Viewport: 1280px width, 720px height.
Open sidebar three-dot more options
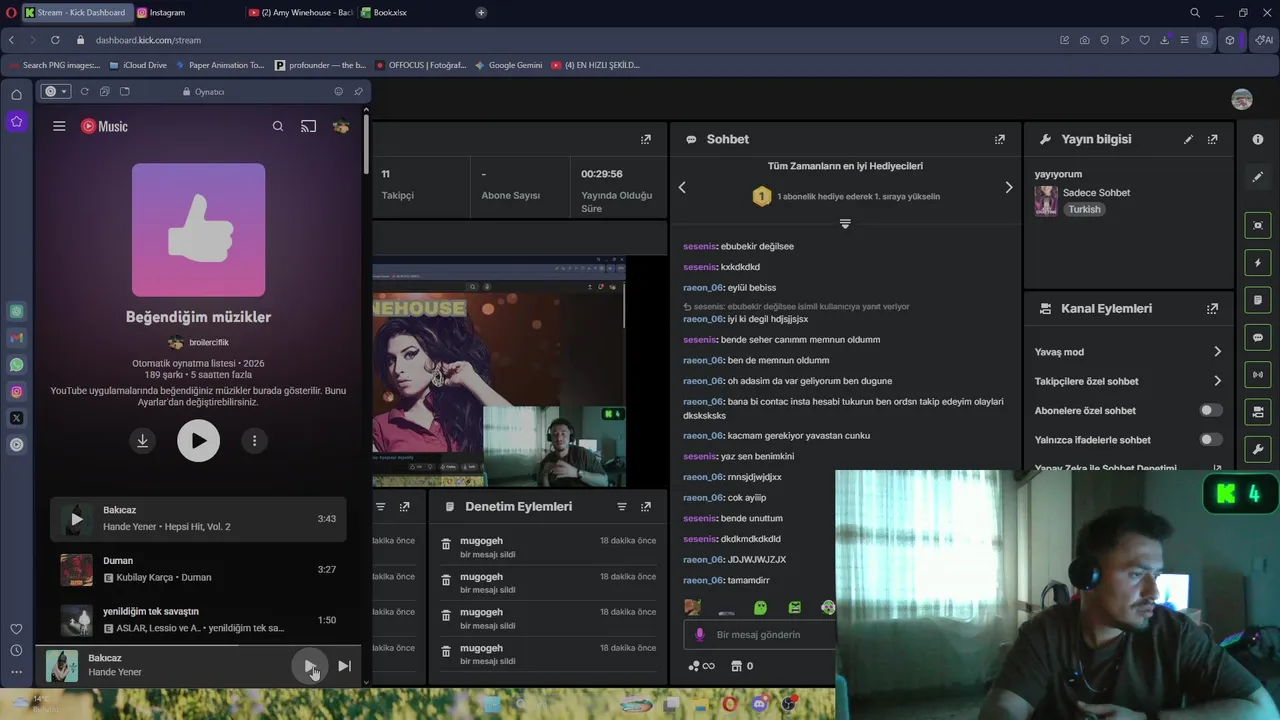coord(16,672)
